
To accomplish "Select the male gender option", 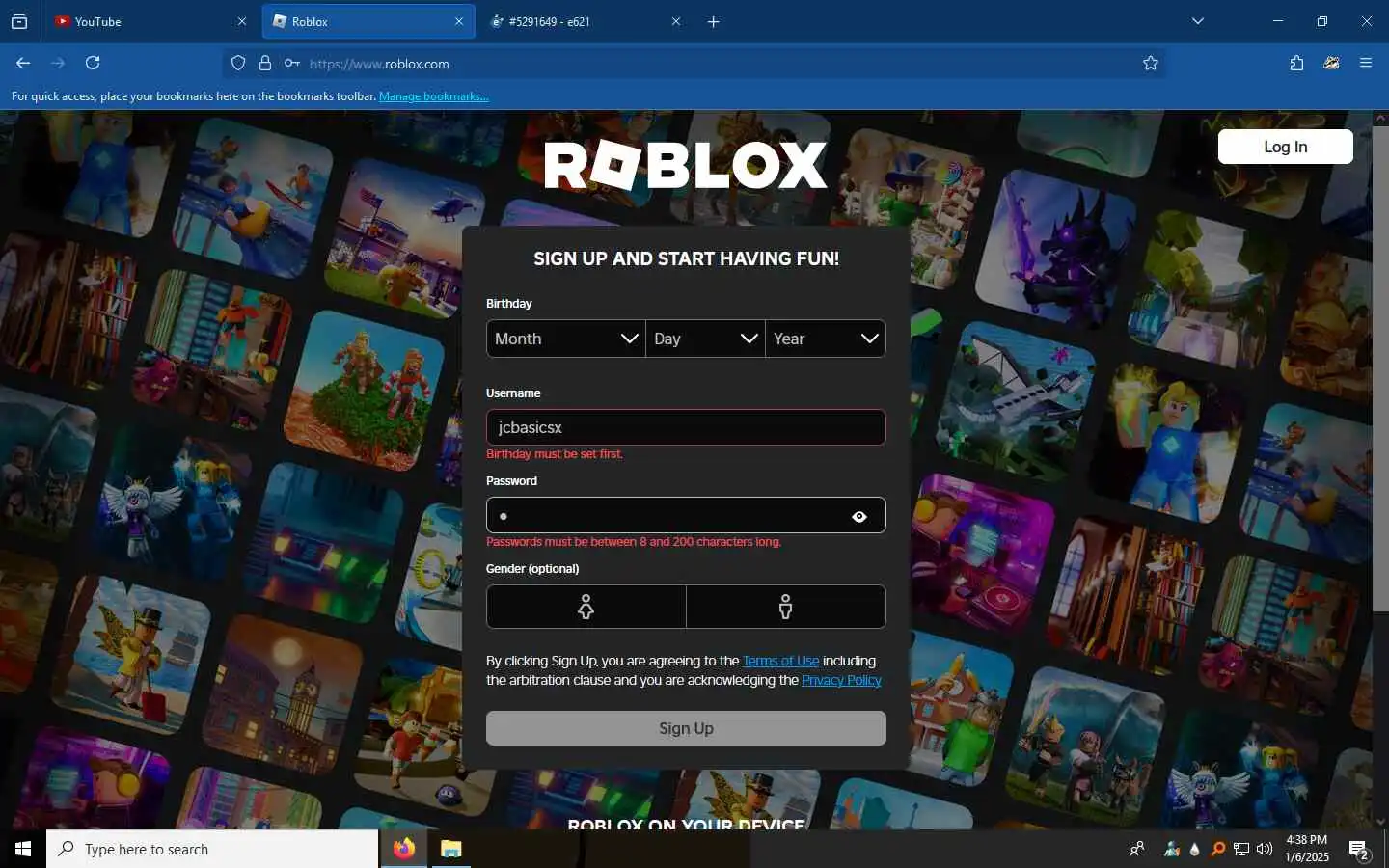I will [786, 607].
